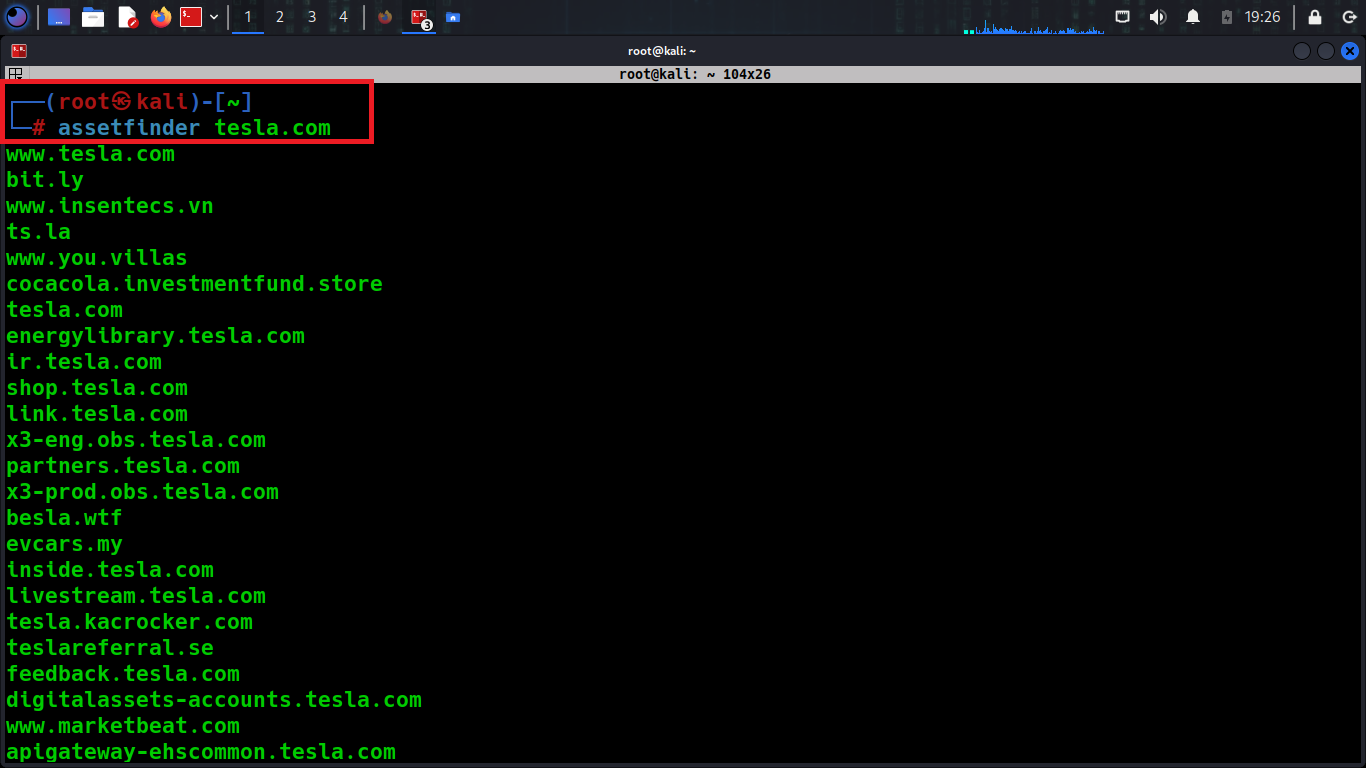Click the Show Desktop panel icon
Viewport: 1366px width, 768px height.
tap(59, 17)
